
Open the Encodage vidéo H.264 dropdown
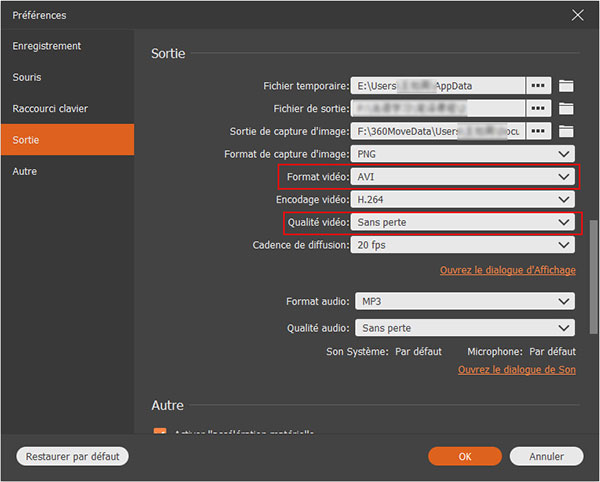(x=463, y=199)
